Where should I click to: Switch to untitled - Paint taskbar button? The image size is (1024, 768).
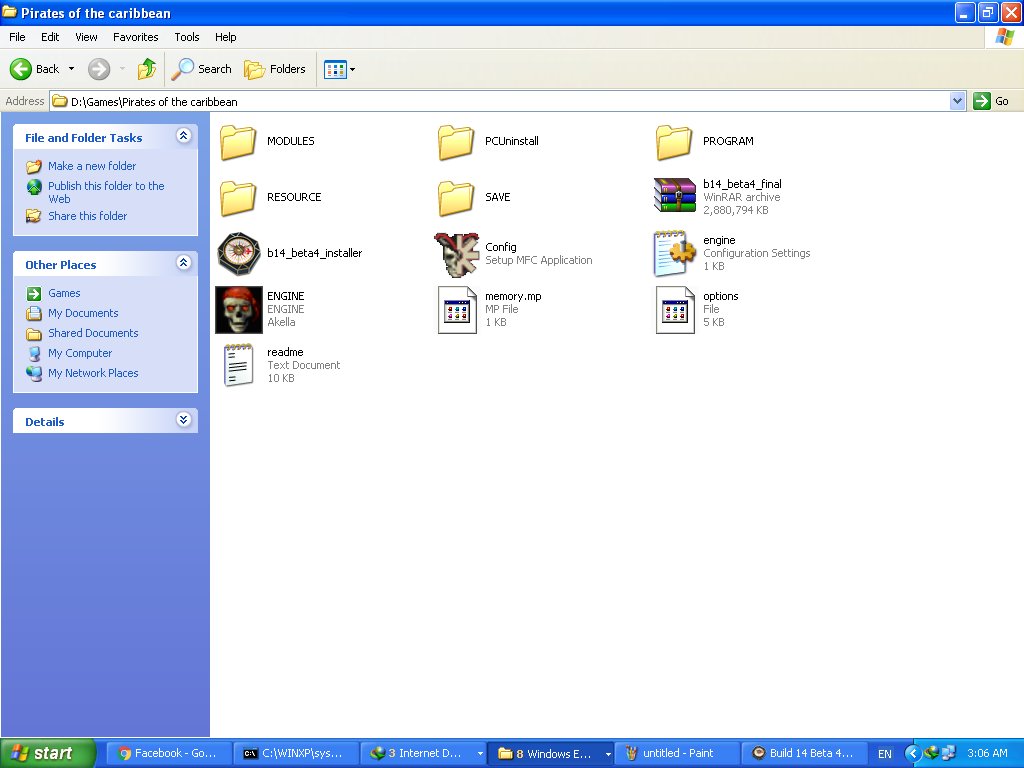(x=679, y=753)
